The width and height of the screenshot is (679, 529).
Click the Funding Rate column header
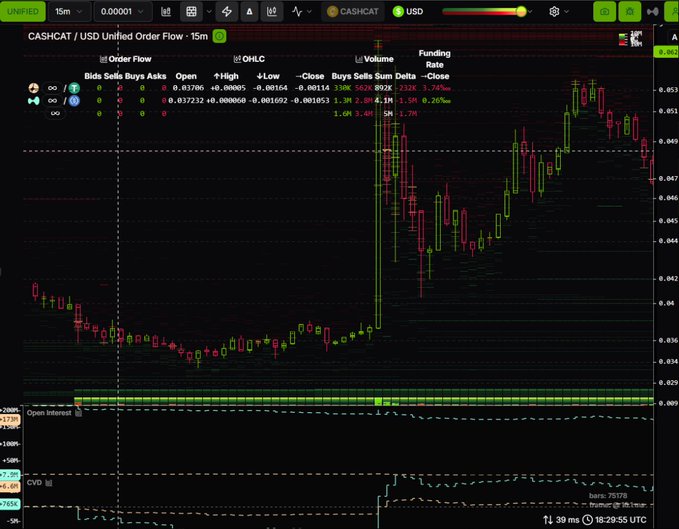pos(434,59)
